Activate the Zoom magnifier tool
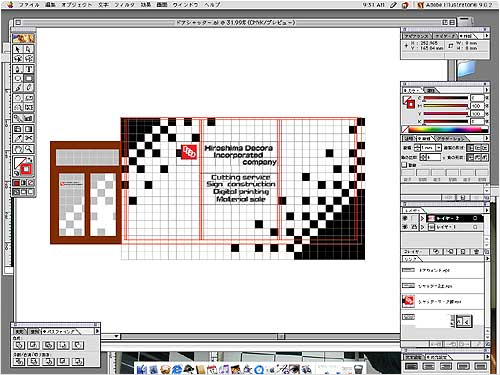 click(29, 149)
